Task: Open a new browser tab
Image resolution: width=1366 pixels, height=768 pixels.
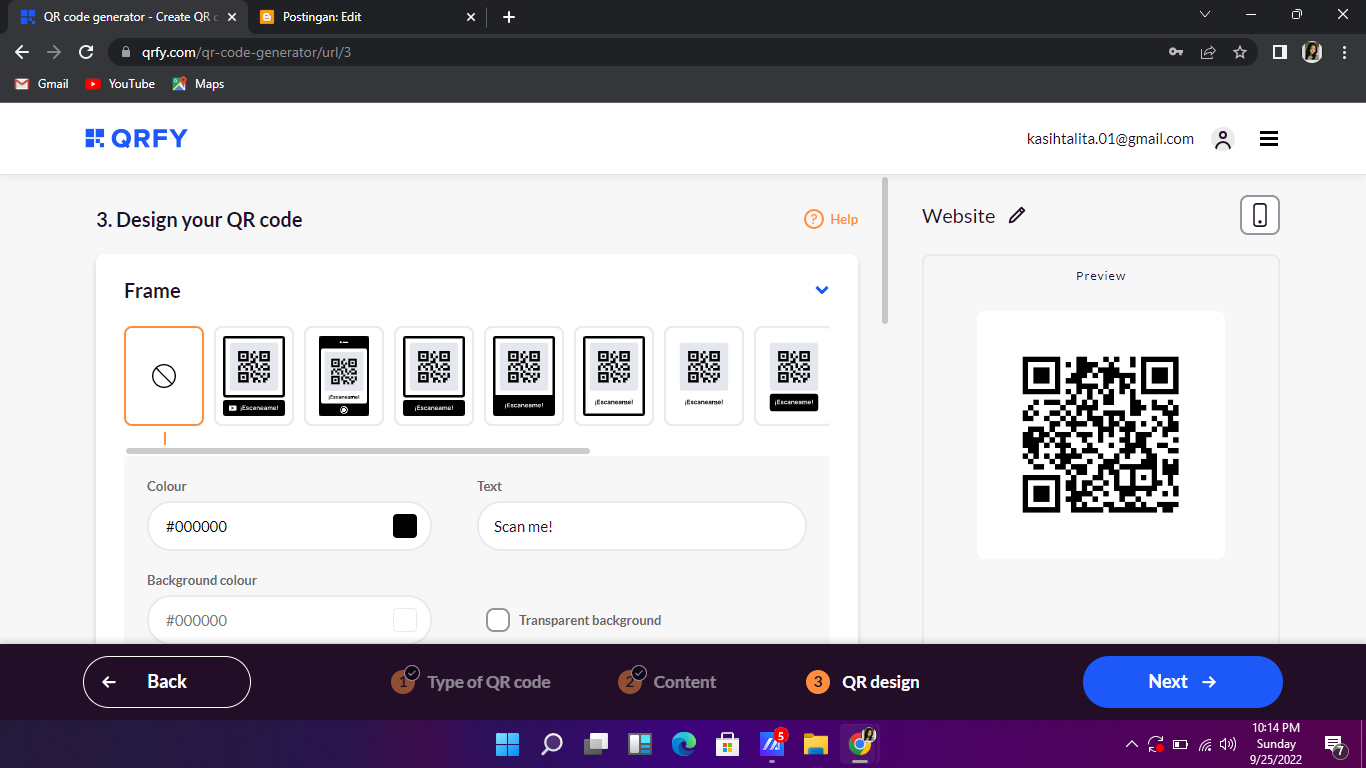Action: [x=509, y=17]
